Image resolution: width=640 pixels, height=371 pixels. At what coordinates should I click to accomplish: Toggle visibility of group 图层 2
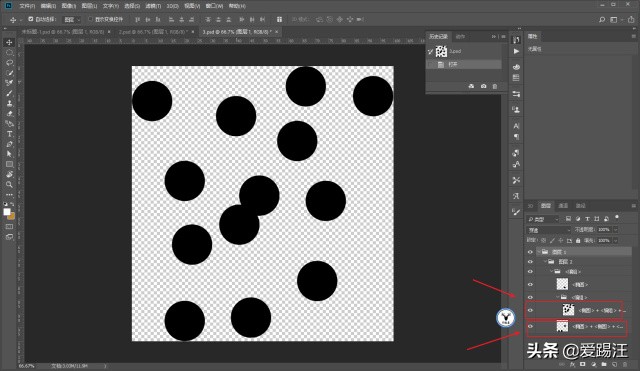530,262
